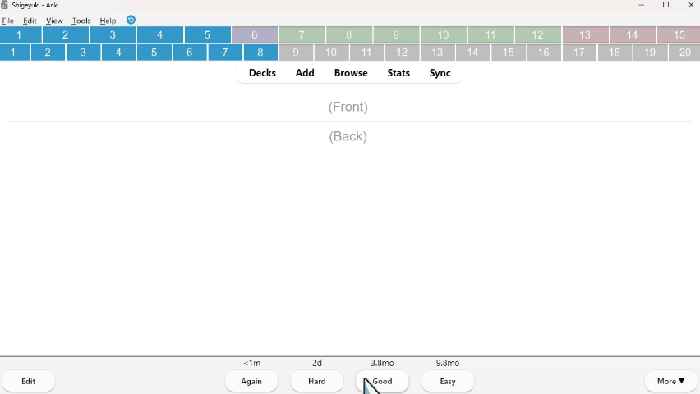The width and height of the screenshot is (700, 394).
Task: Select green box 8
Action: click(x=349, y=35)
